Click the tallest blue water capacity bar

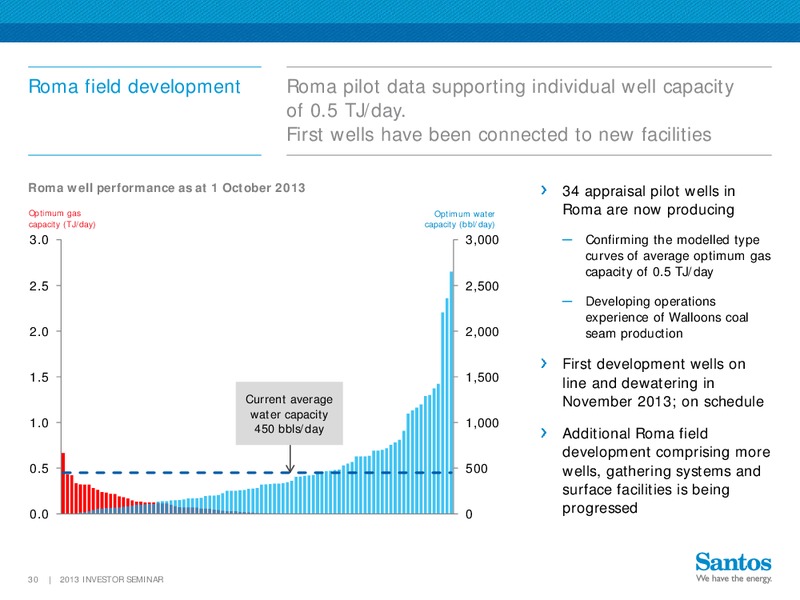(x=452, y=392)
